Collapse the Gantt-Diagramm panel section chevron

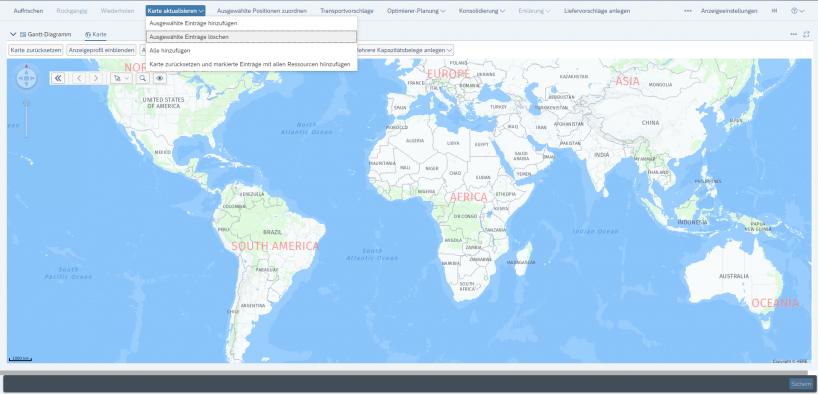click(13, 34)
